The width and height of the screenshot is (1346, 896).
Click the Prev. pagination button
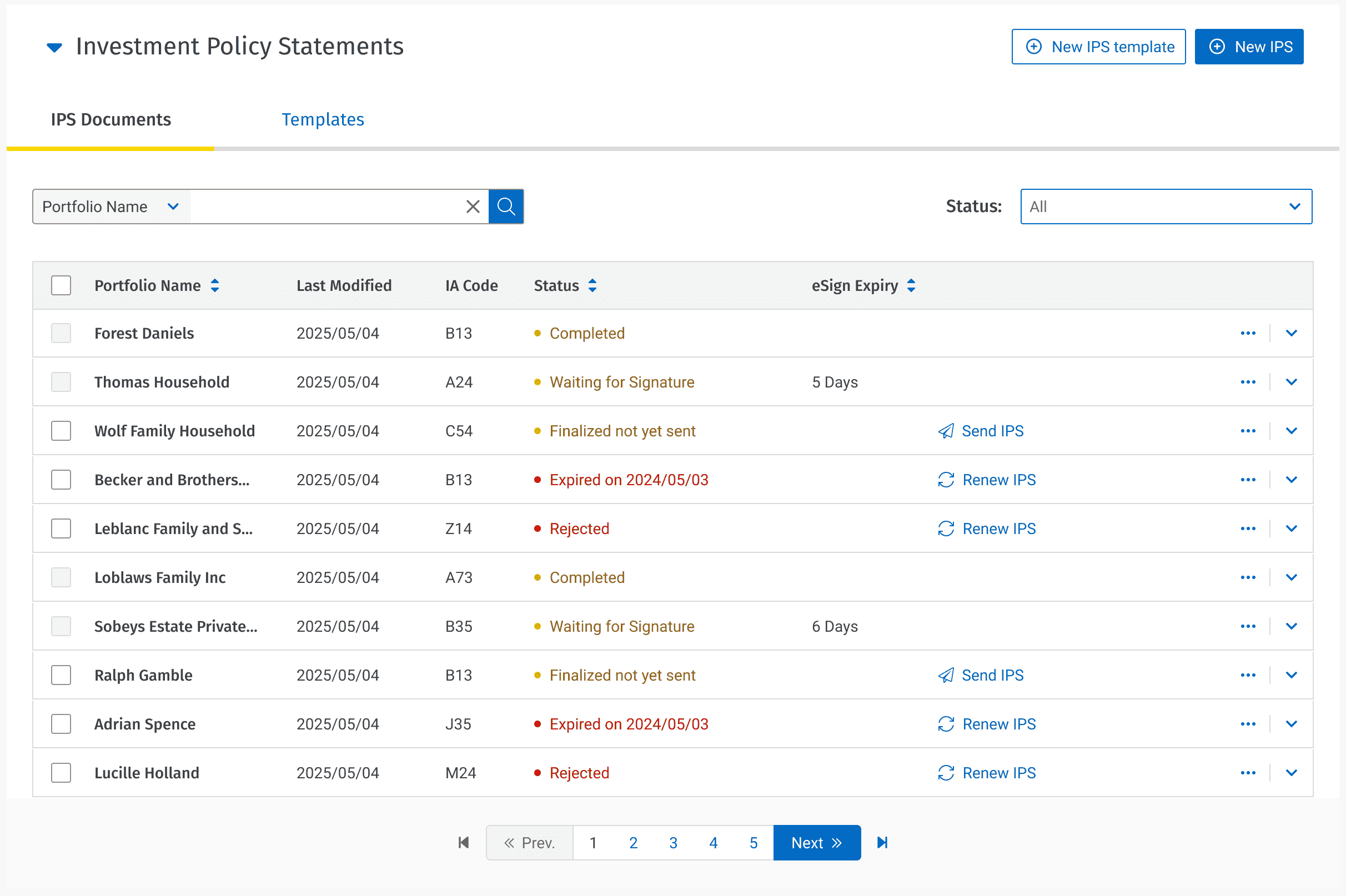click(530, 842)
